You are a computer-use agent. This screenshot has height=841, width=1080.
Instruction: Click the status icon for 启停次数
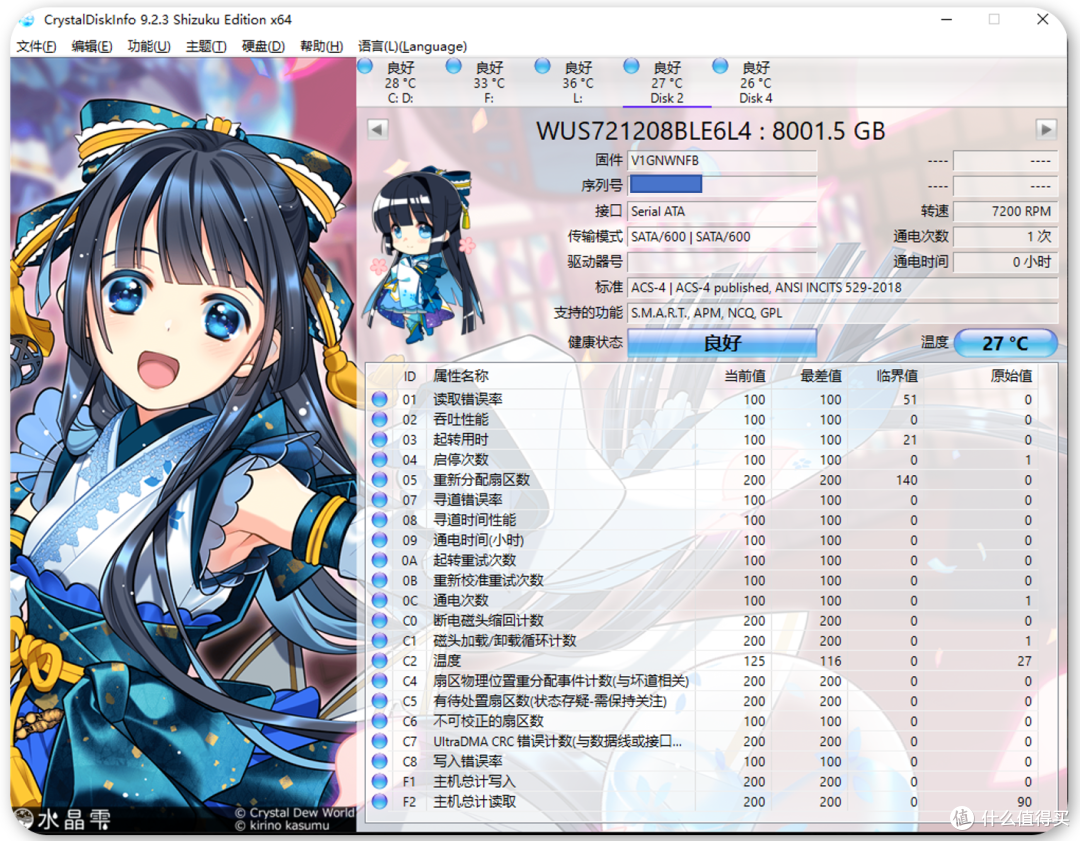[x=380, y=459]
